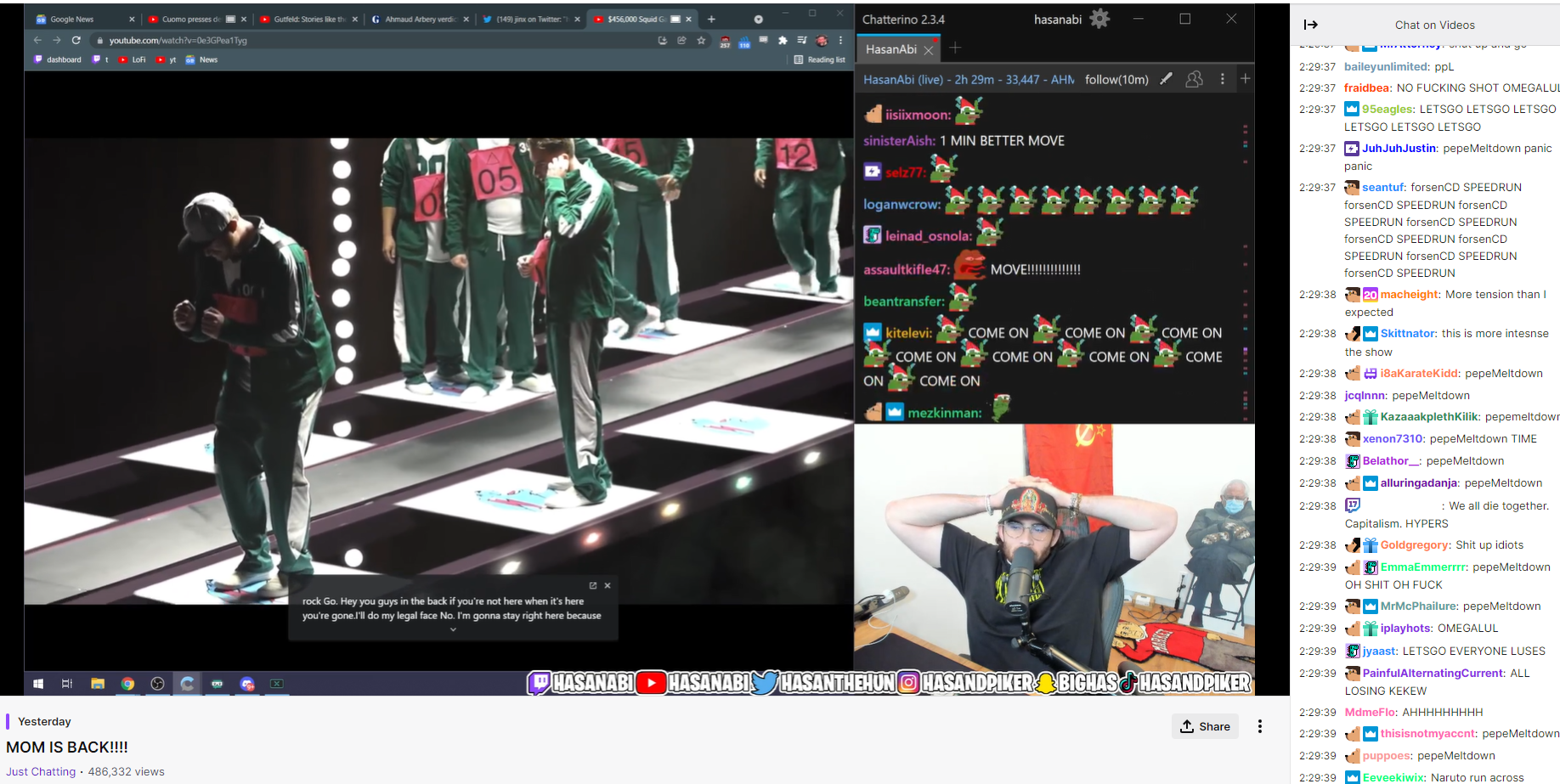1560x784 pixels.
Task: Open the News bookmark
Action: click(202, 59)
